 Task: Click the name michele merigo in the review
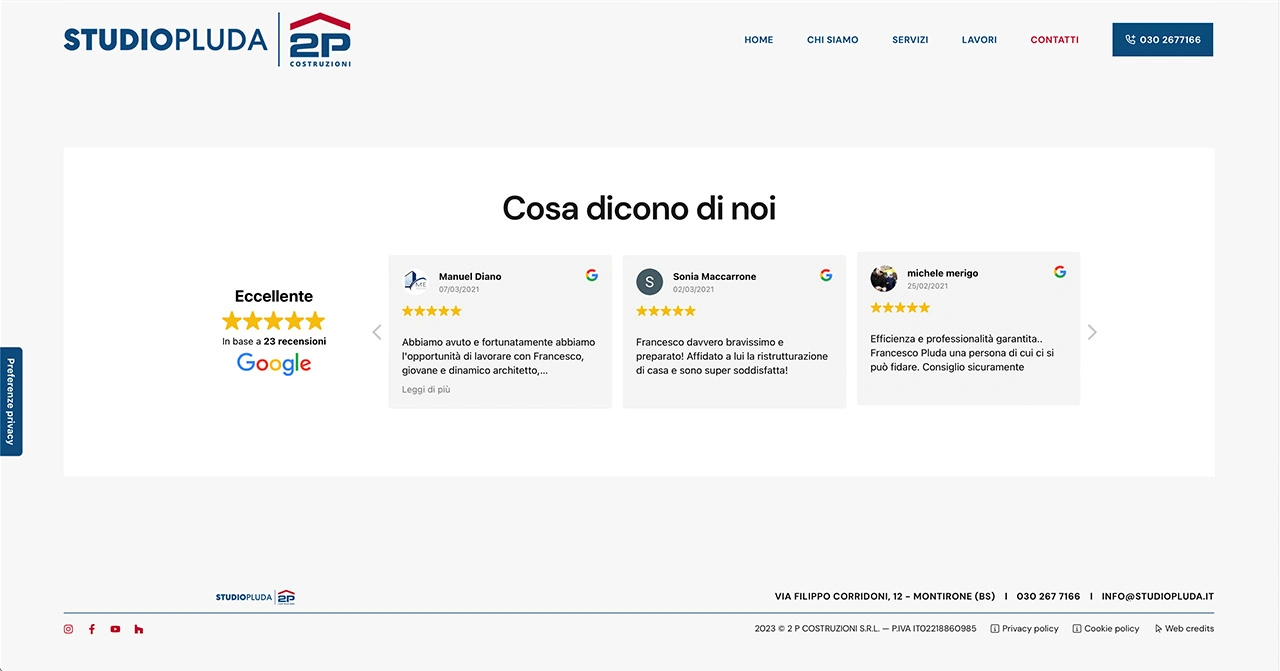(943, 273)
